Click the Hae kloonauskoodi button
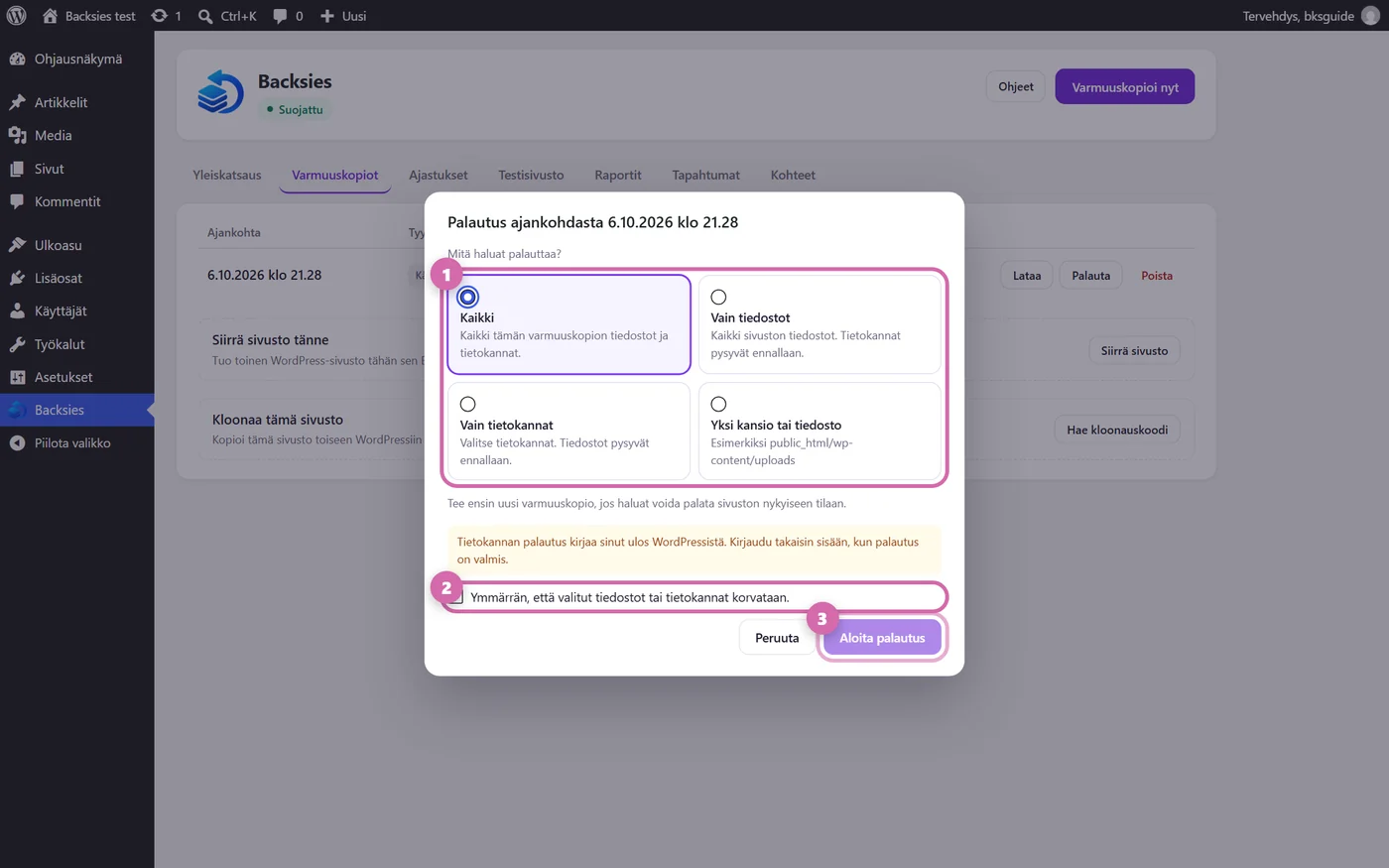 (x=1117, y=430)
